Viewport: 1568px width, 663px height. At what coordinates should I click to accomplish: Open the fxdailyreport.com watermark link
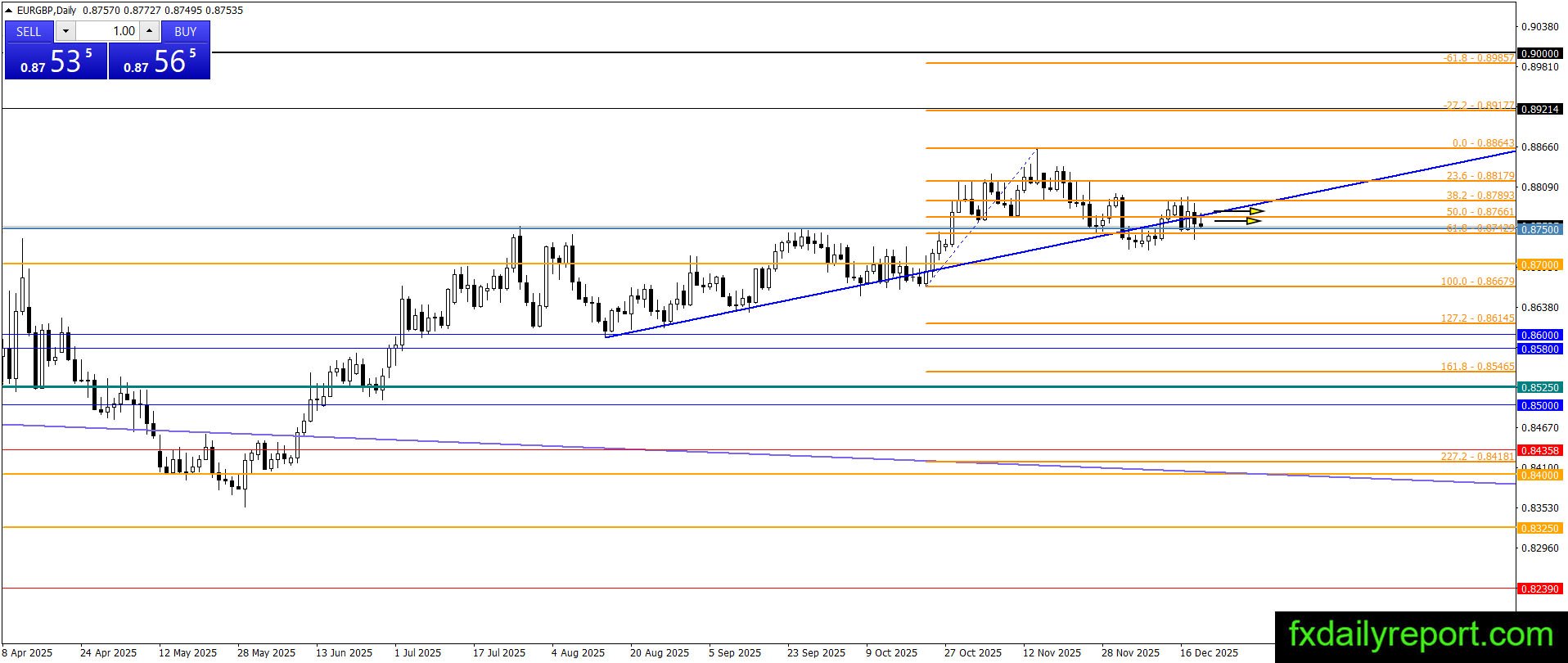pyautogui.click(x=1421, y=635)
